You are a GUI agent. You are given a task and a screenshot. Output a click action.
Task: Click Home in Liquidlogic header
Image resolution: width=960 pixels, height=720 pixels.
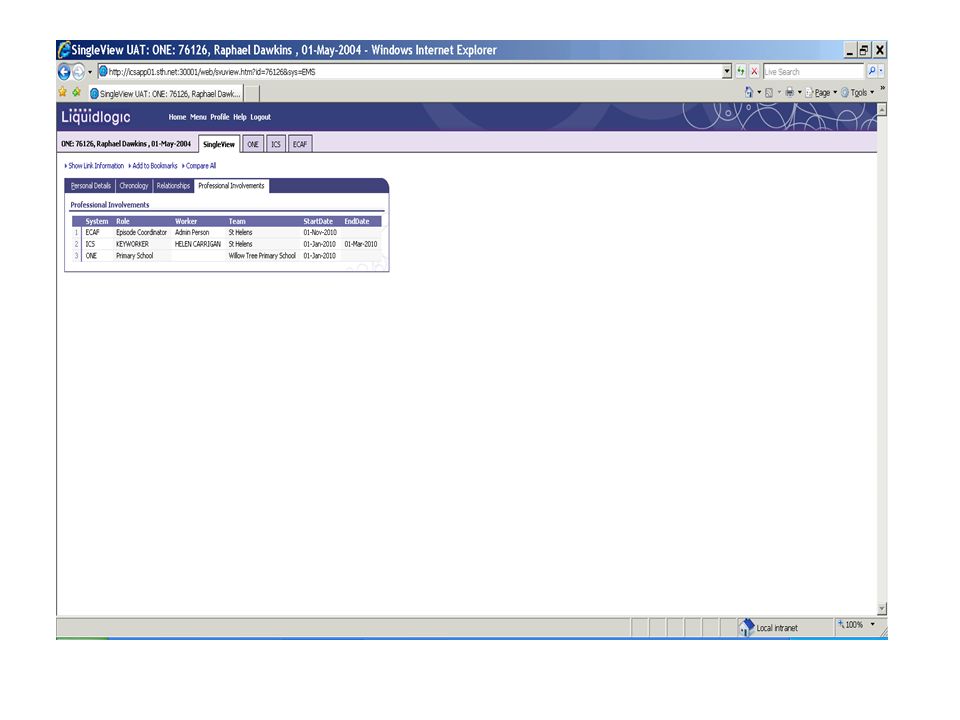point(177,117)
